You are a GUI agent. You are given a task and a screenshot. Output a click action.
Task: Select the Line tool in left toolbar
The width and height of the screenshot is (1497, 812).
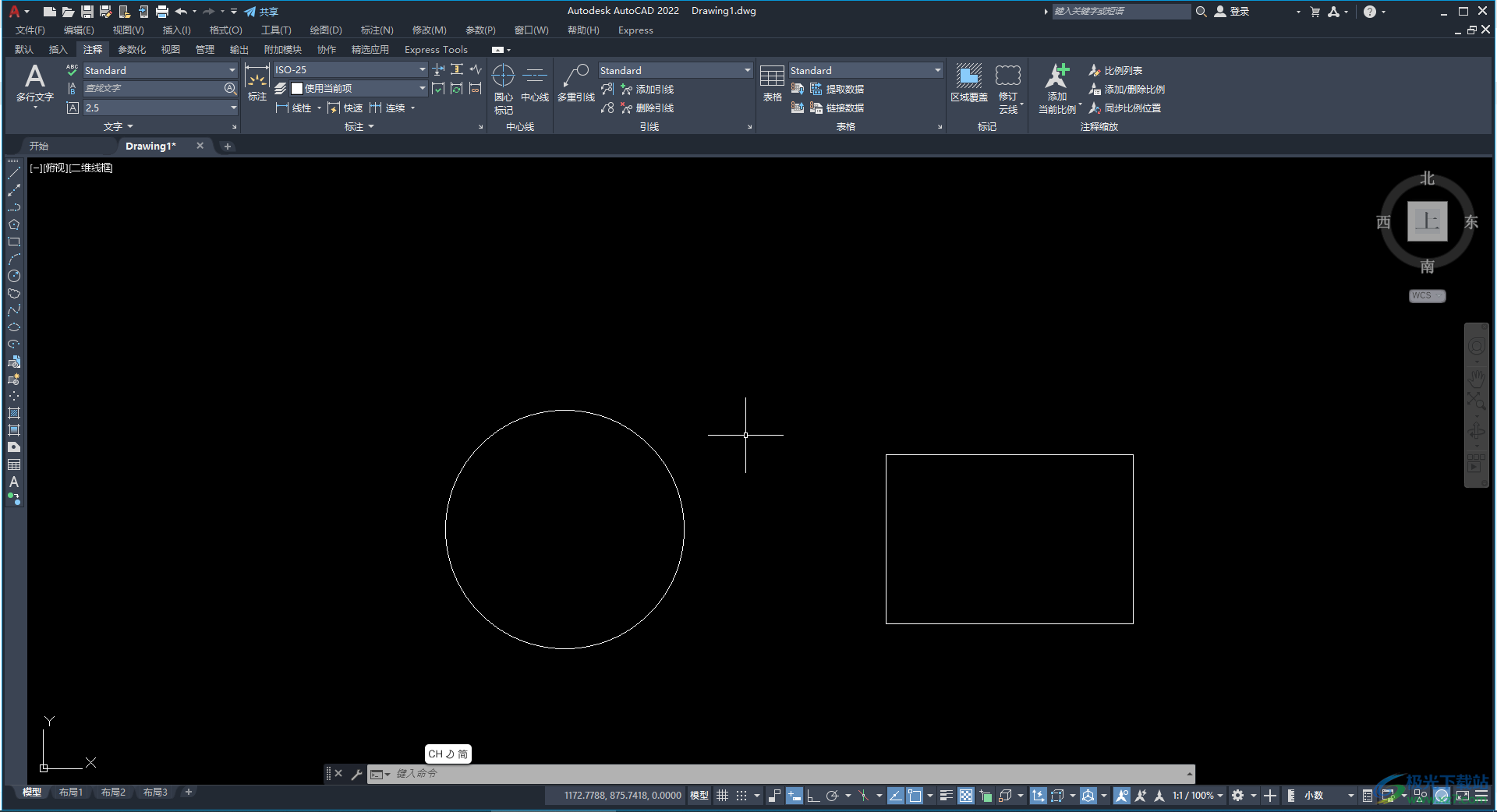pyautogui.click(x=13, y=173)
